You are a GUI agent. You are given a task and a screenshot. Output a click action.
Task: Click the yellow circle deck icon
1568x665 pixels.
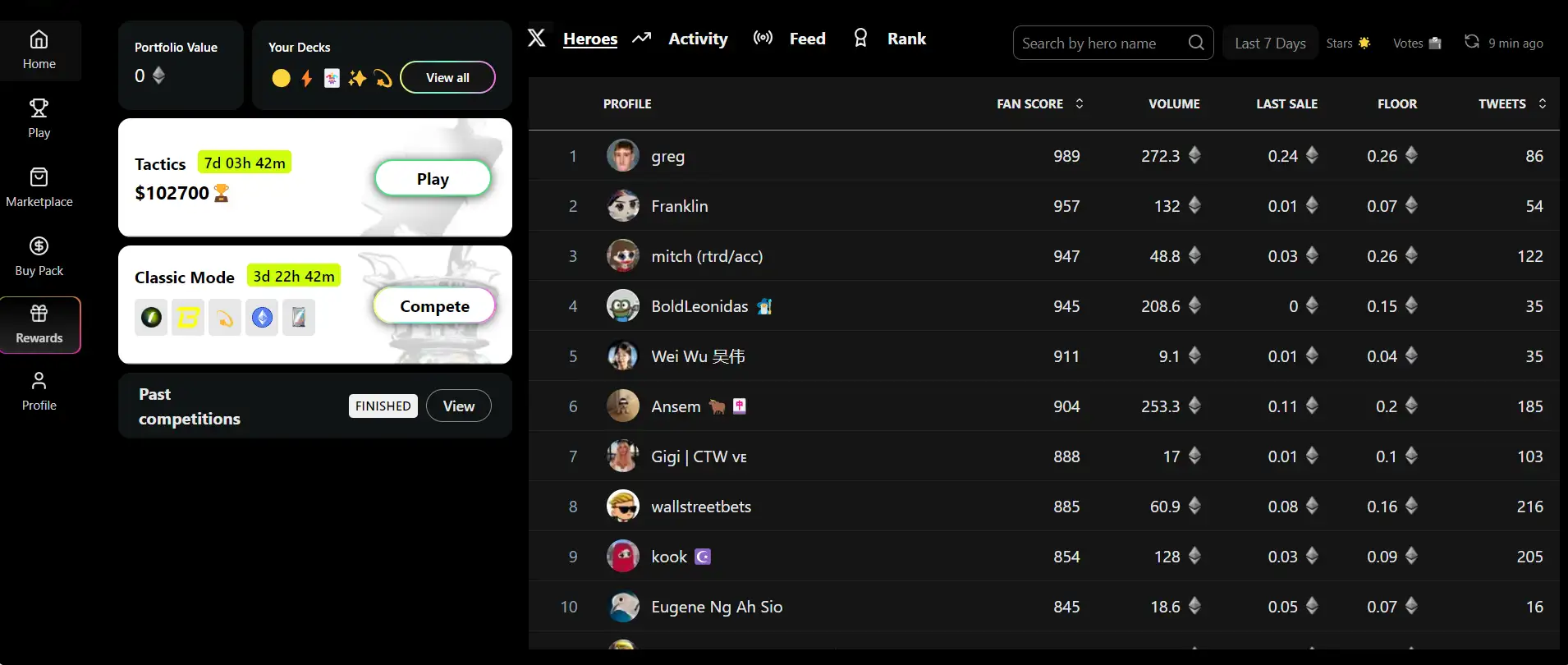tap(281, 78)
